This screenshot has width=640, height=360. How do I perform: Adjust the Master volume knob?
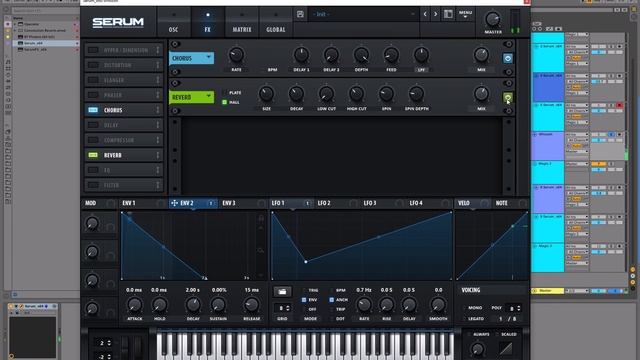[x=493, y=19]
